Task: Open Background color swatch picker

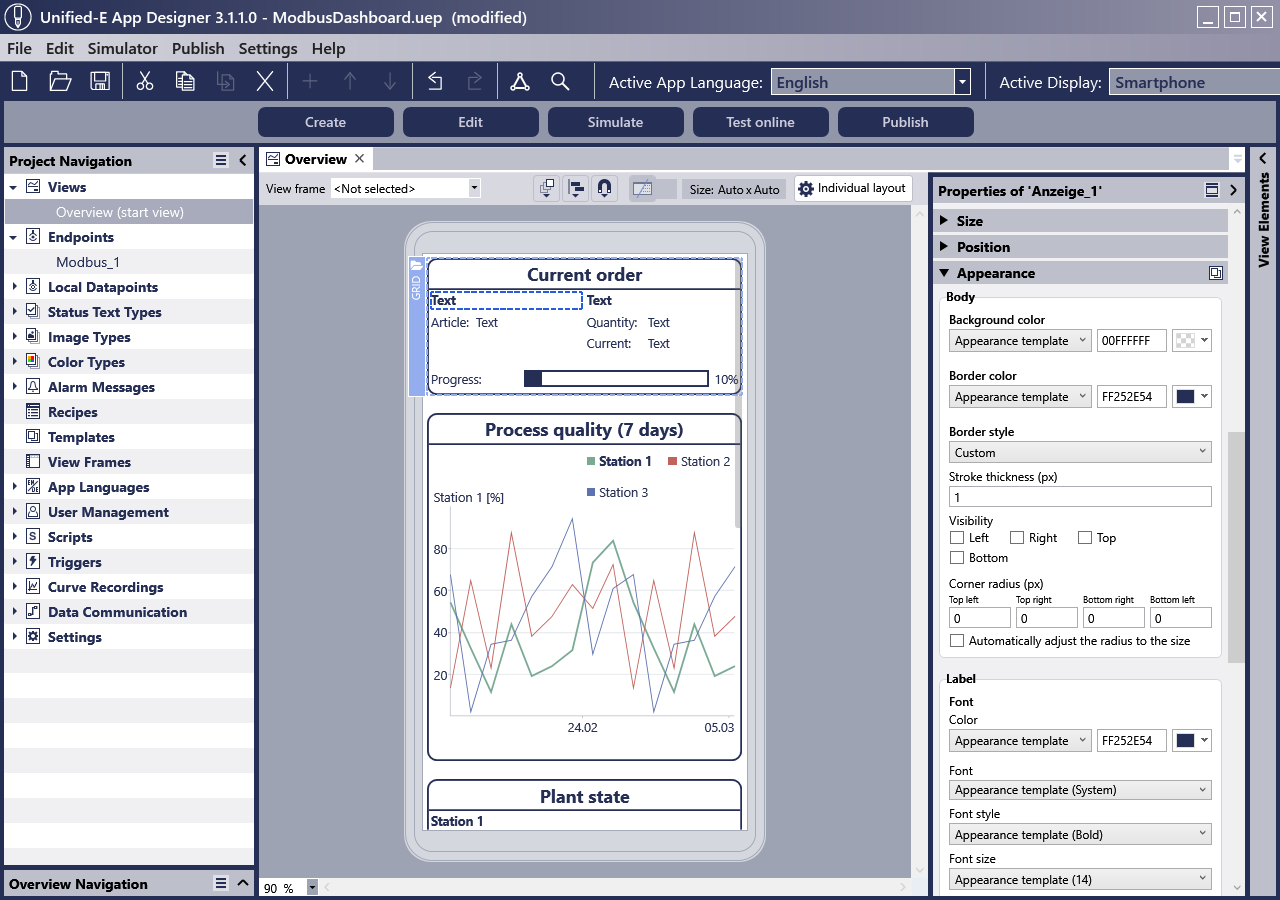Action: point(1192,341)
